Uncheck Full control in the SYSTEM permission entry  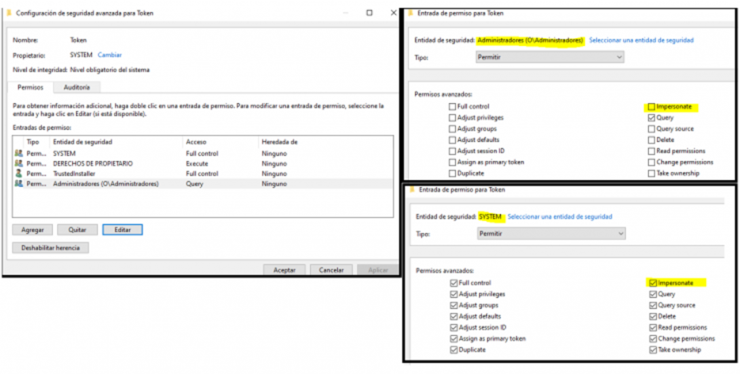[x=454, y=283]
